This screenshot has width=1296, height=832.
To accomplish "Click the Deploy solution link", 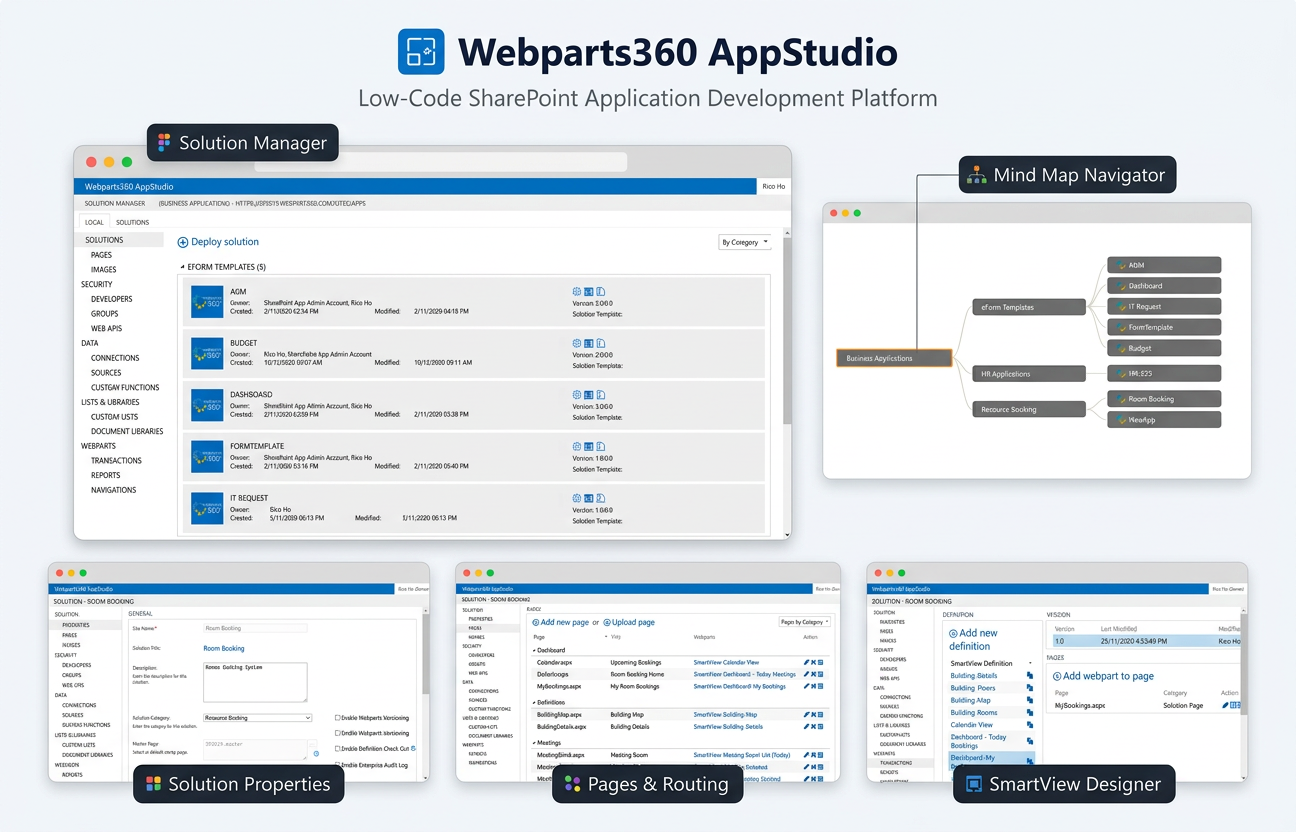I will click(218, 241).
